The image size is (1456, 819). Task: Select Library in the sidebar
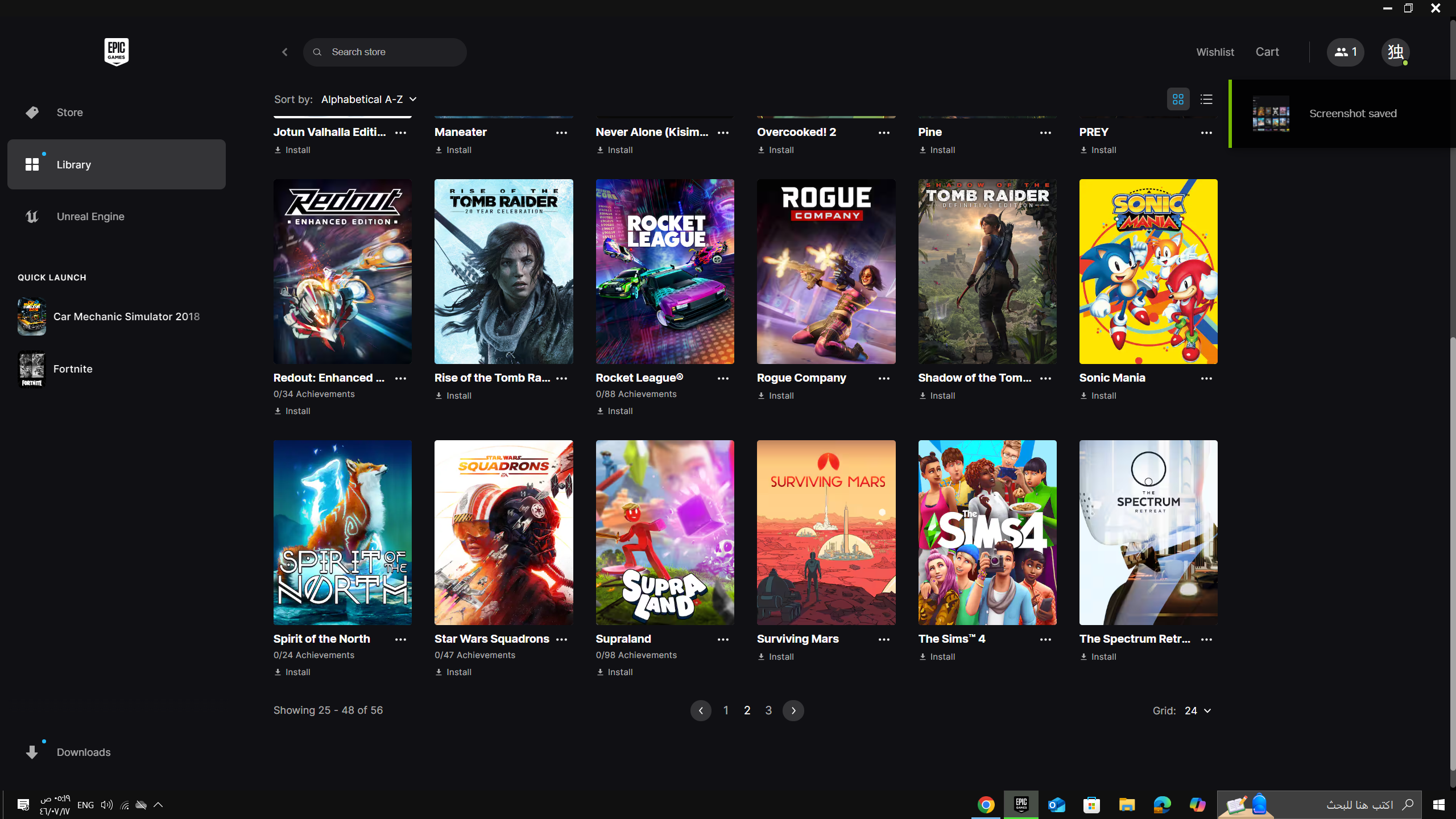click(116, 164)
